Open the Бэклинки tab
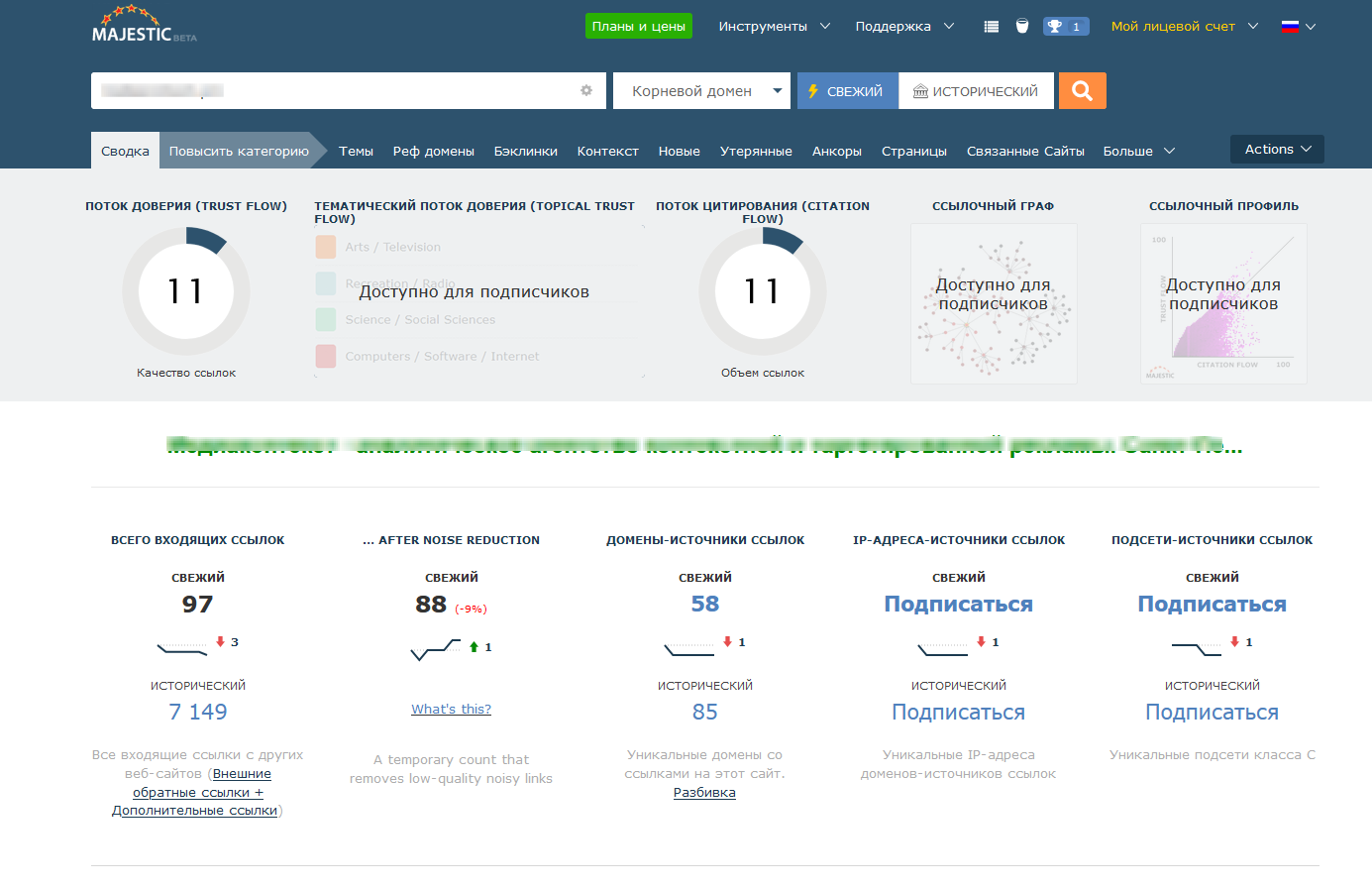Viewport: 1372px width, 889px height. pyautogui.click(x=525, y=151)
